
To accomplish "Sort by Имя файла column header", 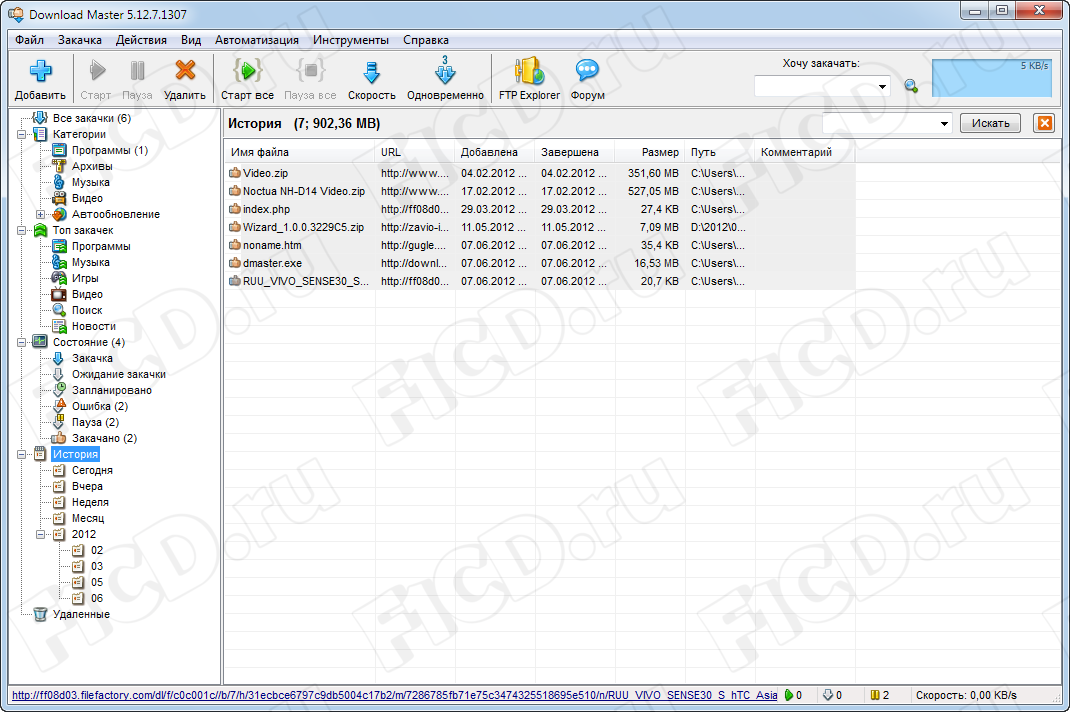I will pos(300,152).
